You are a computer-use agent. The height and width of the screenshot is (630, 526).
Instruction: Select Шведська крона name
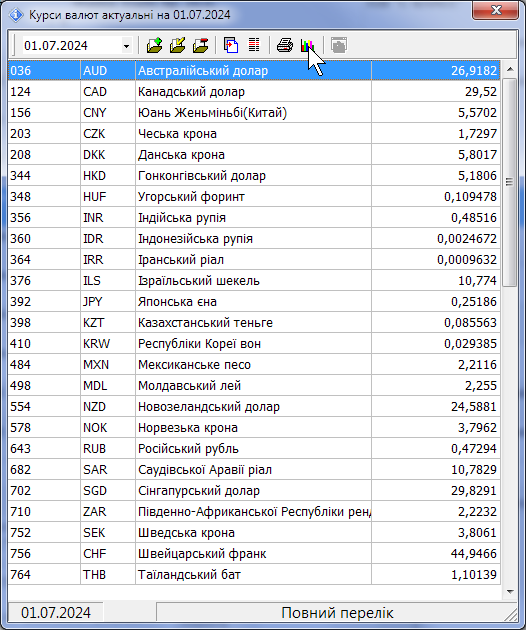(x=186, y=532)
